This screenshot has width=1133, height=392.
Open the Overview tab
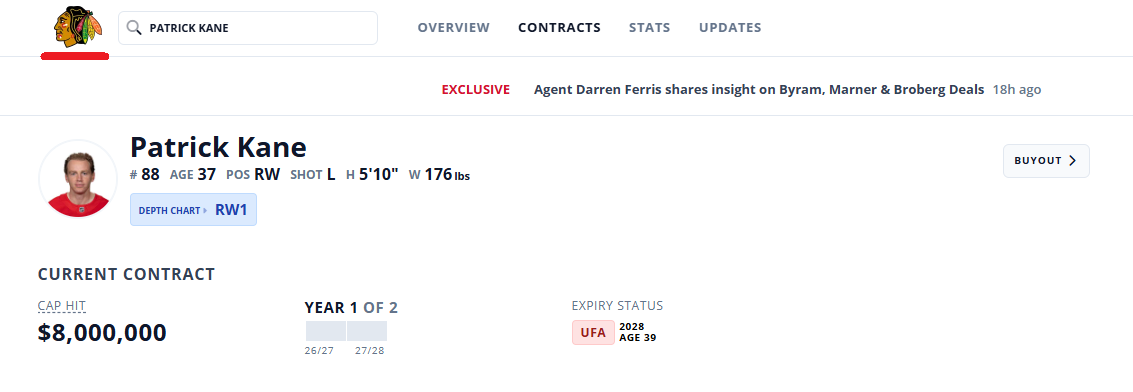click(x=453, y=28)
